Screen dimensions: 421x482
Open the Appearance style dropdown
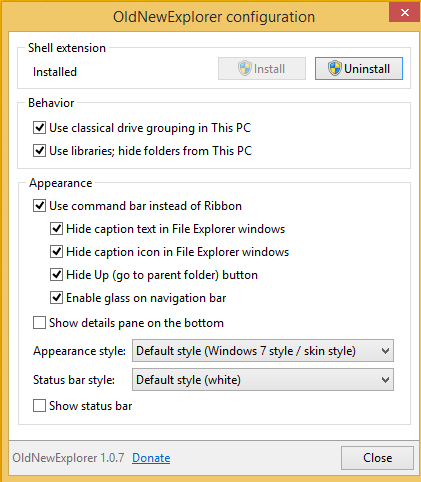coord(263,351)
